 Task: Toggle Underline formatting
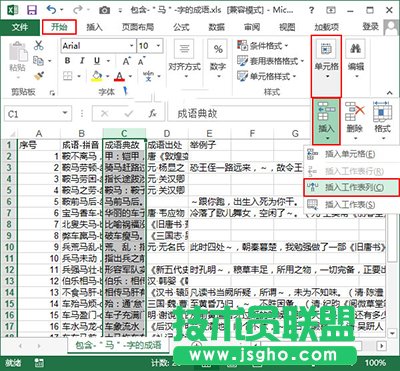pos(97,61)
